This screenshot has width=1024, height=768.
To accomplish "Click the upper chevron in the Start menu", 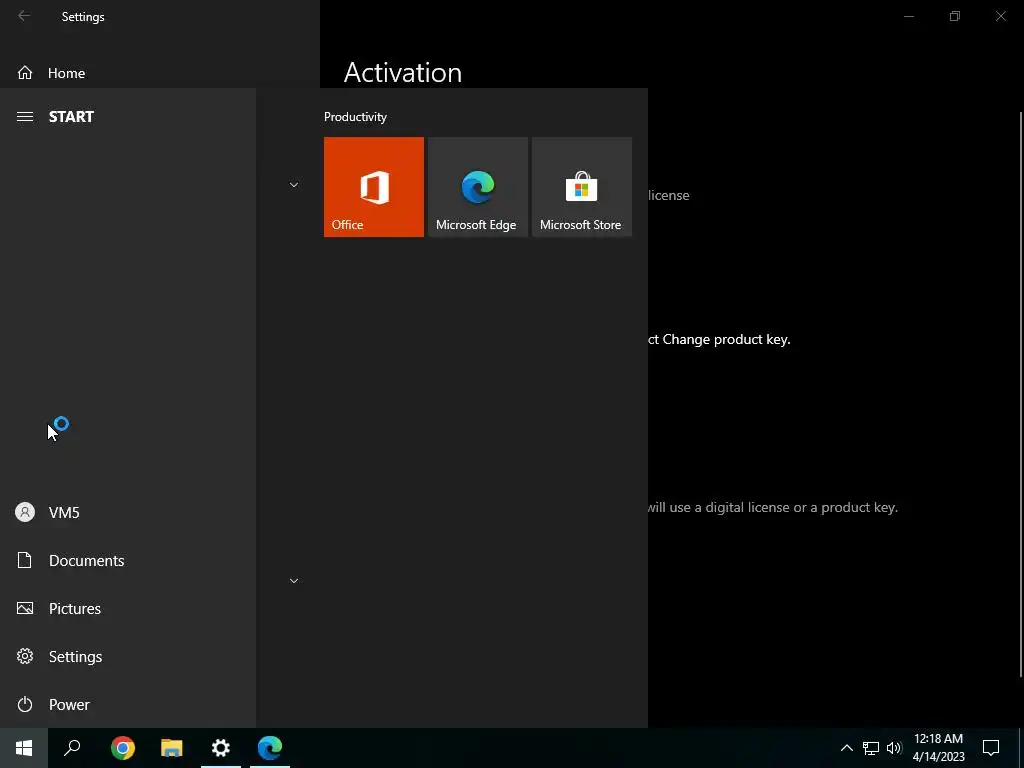I will pos(294,185).
